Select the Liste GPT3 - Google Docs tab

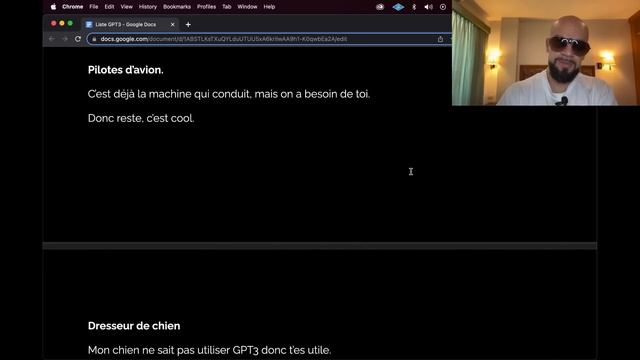click(130, 24)
